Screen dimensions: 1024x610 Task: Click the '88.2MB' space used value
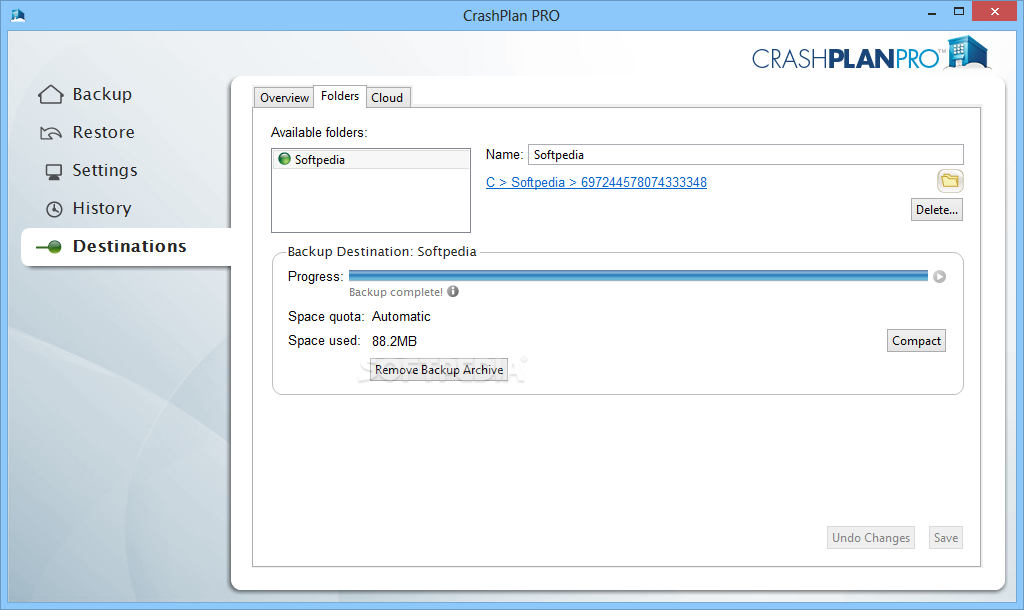click(x=394, y=341)
